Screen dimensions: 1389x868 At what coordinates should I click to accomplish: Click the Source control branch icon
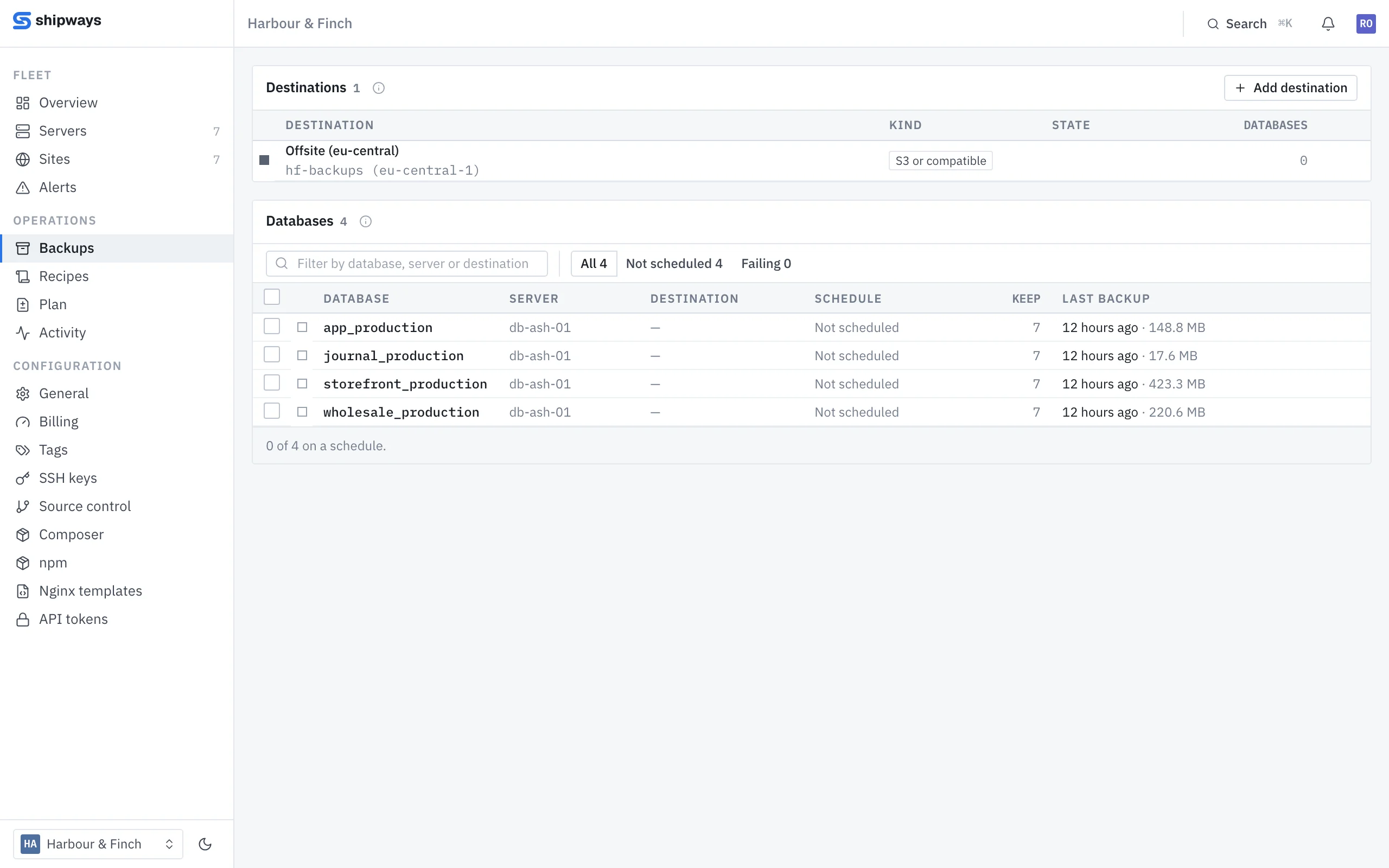[23, 506]
